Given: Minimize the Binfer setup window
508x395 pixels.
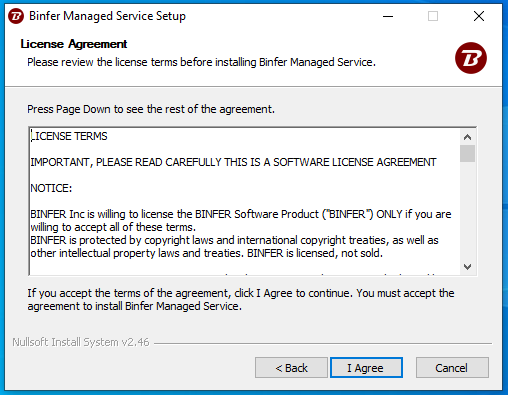Looking at the screenshot, I should point(388,16).
